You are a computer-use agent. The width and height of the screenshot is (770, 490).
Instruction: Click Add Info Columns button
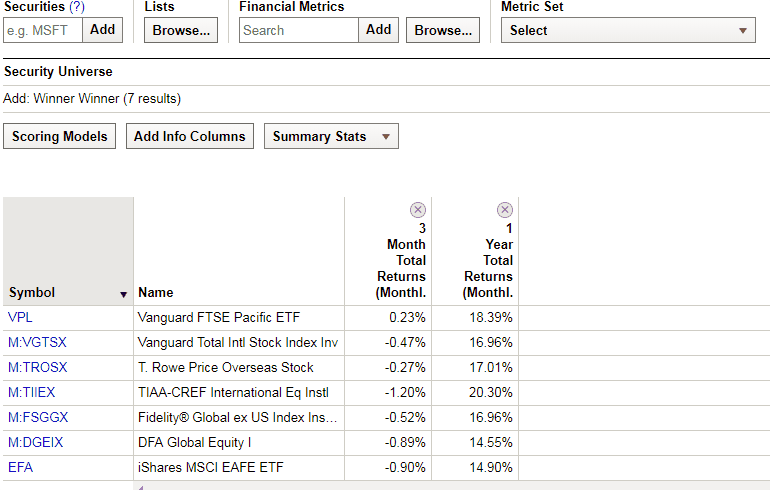190,136
